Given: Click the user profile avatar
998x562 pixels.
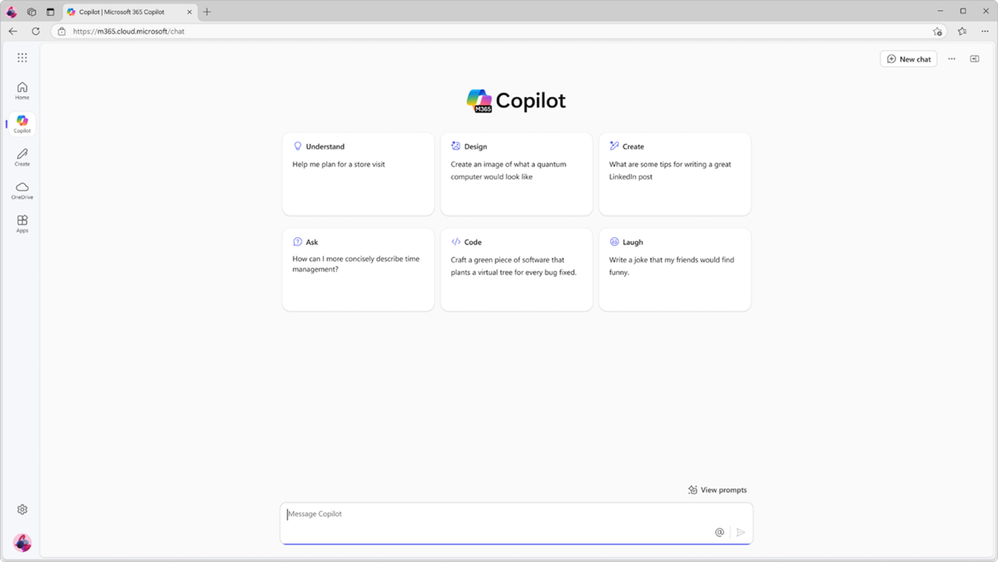Looking at the screenshot, I should (x=22, y=542).
